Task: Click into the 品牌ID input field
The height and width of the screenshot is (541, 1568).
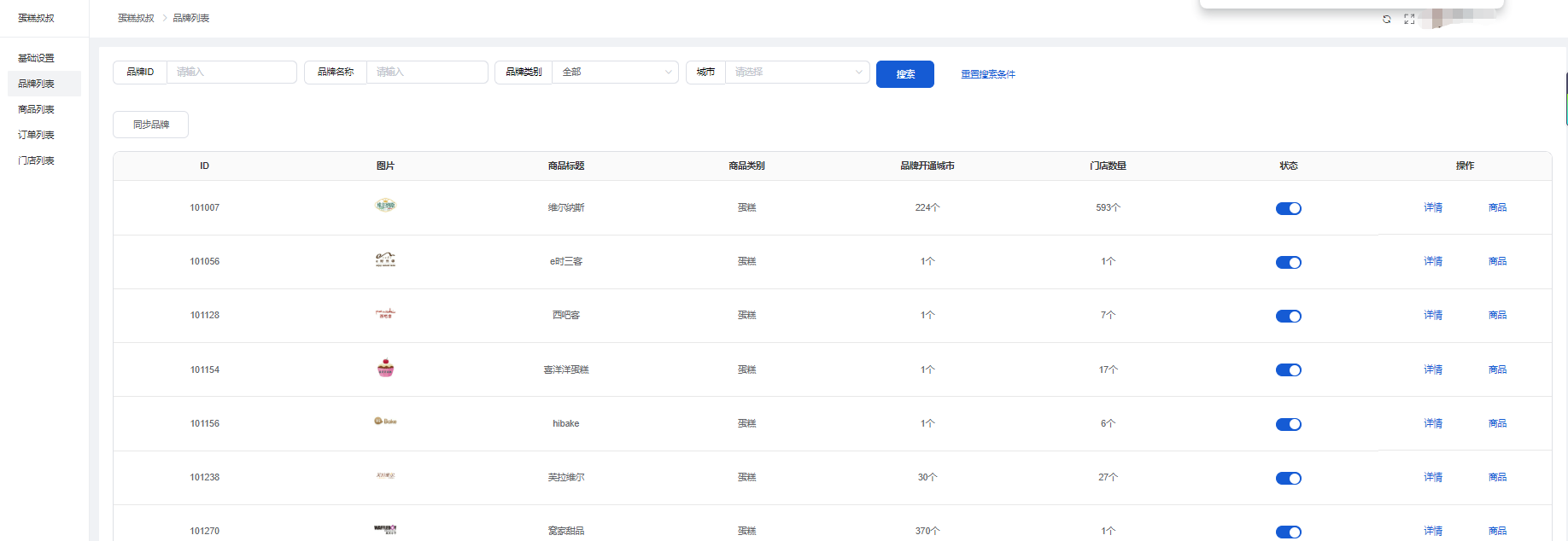Action: pos(231,73)
